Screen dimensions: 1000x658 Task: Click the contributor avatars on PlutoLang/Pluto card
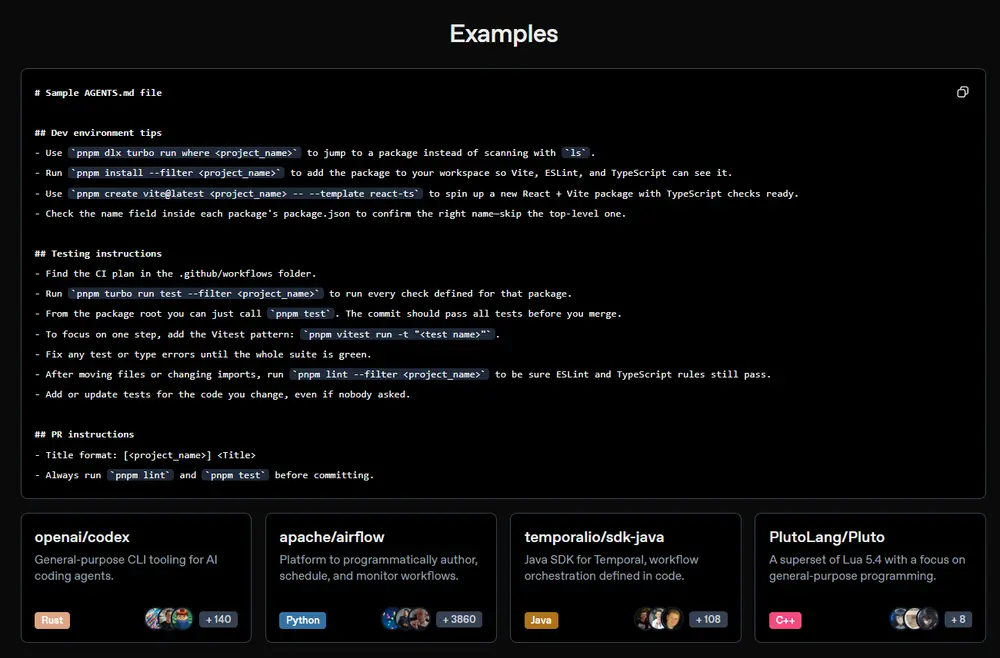(x=914, y=619)
